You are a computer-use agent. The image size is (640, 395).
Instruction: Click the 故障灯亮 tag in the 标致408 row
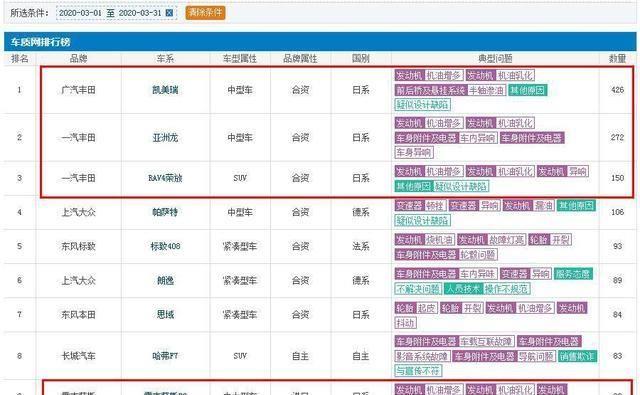pyautogui.click(x=507, y=240)
